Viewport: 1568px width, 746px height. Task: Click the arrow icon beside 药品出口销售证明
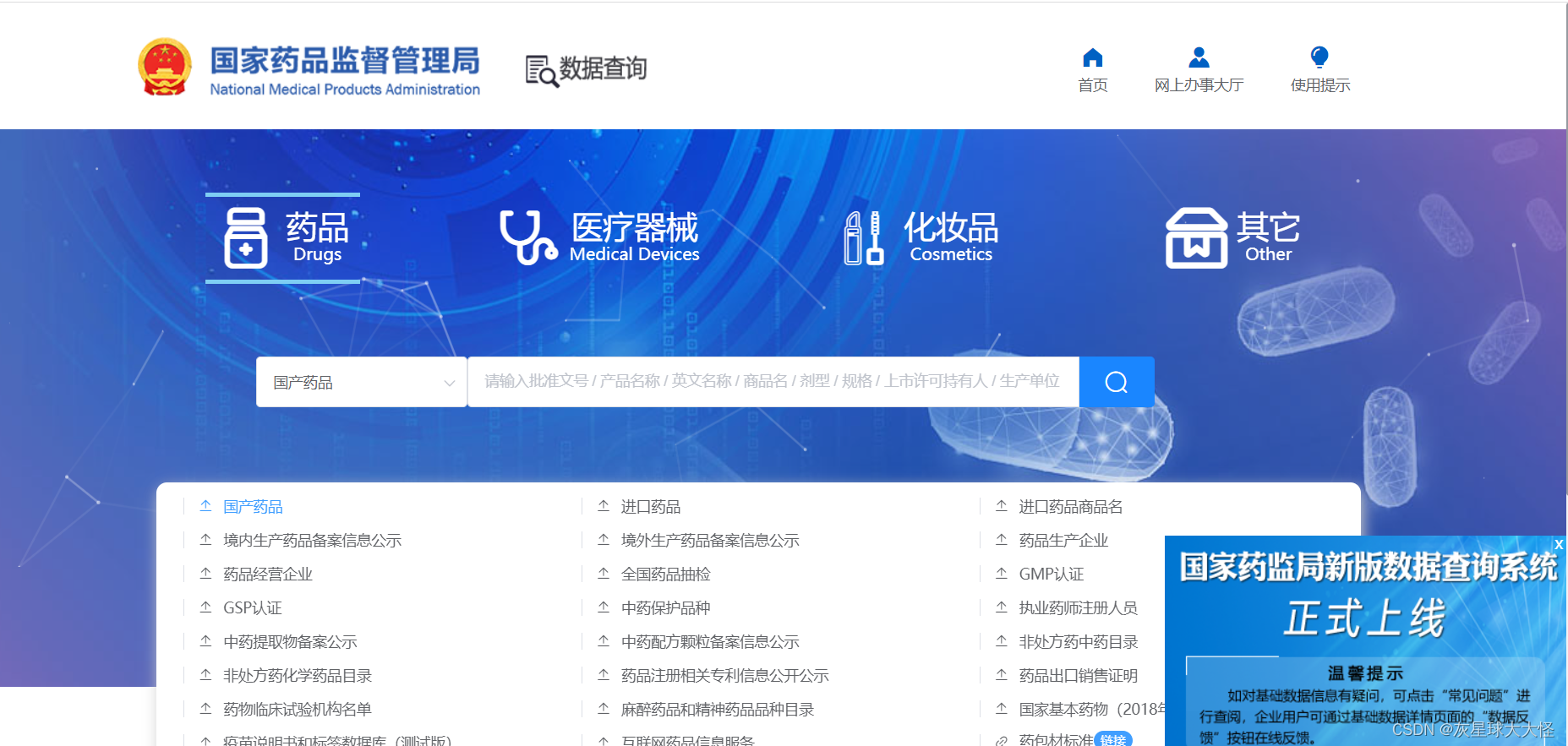point(1002,675)
